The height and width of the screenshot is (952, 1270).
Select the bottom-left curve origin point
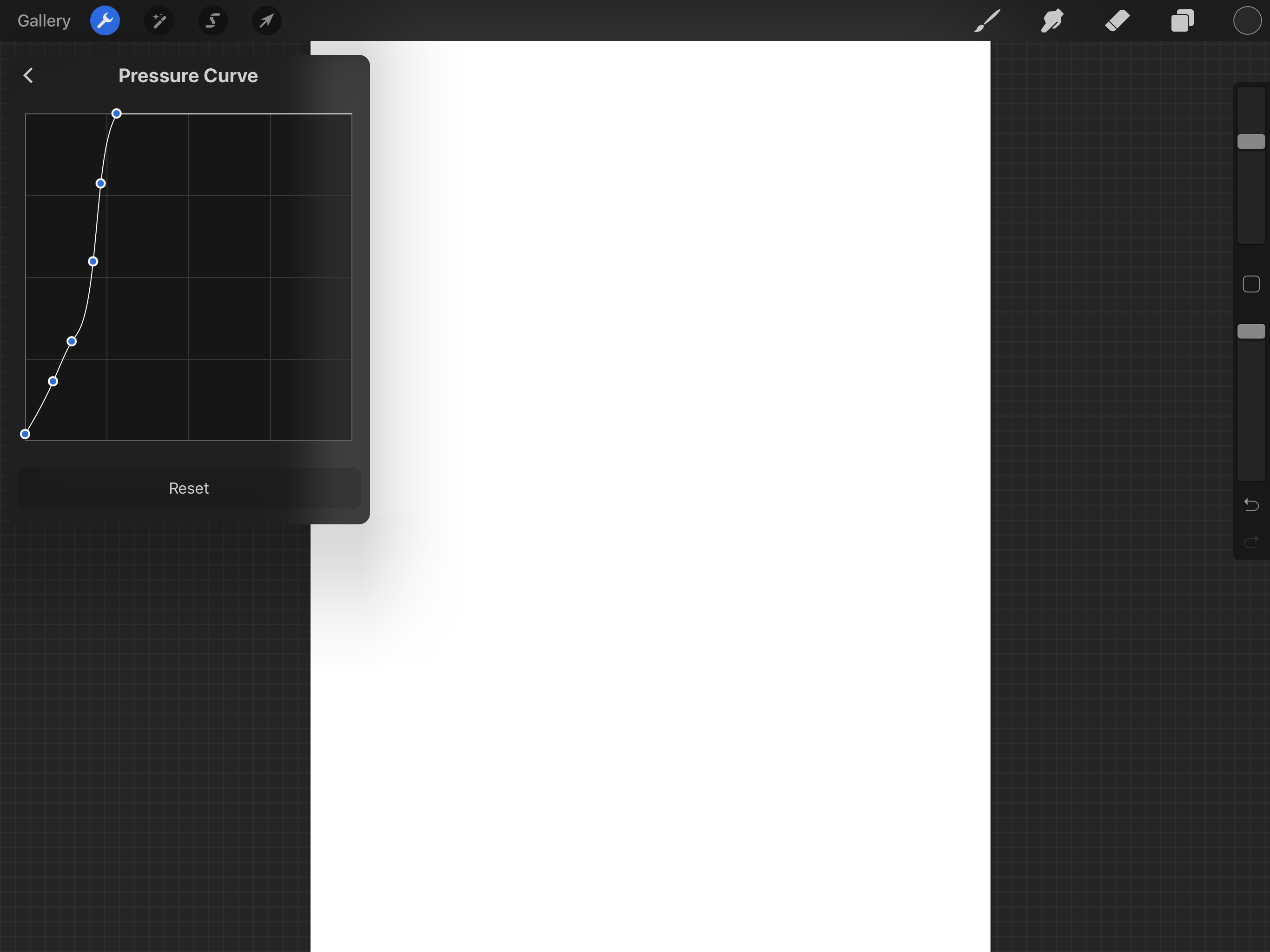[x=25, y=434]
